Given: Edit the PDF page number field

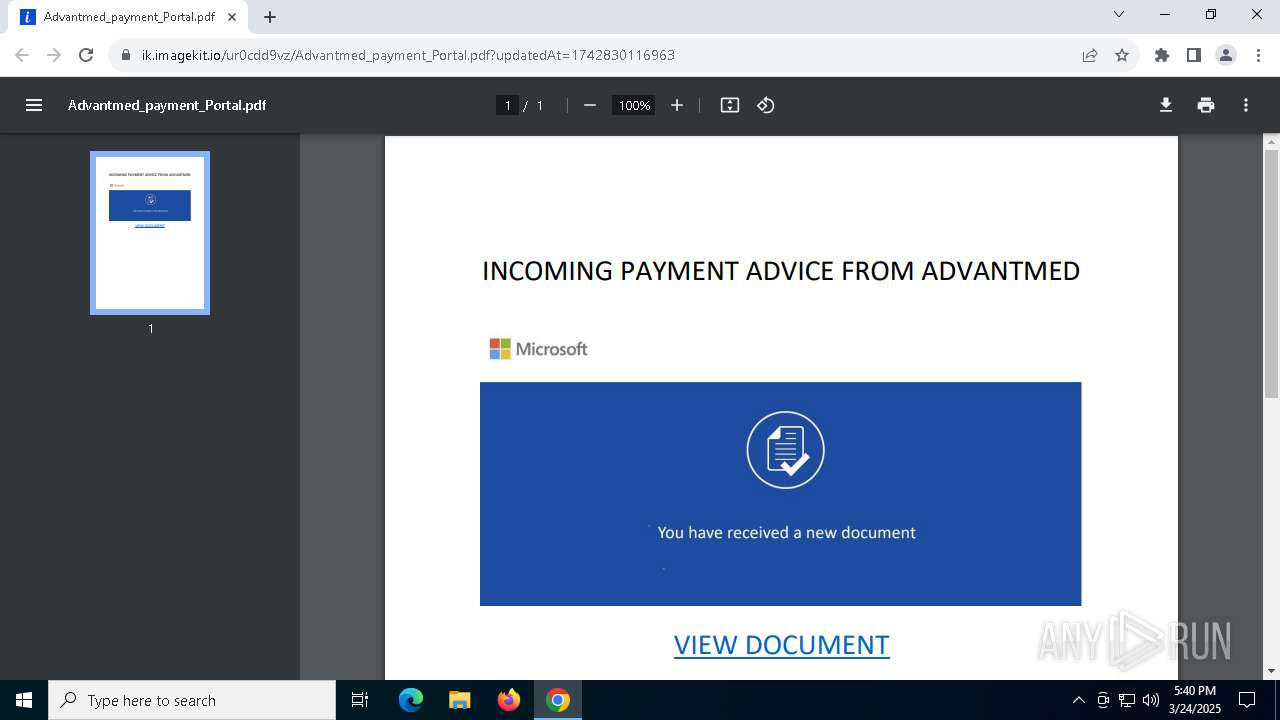Looking at the screenshot, I should point(507,105).
